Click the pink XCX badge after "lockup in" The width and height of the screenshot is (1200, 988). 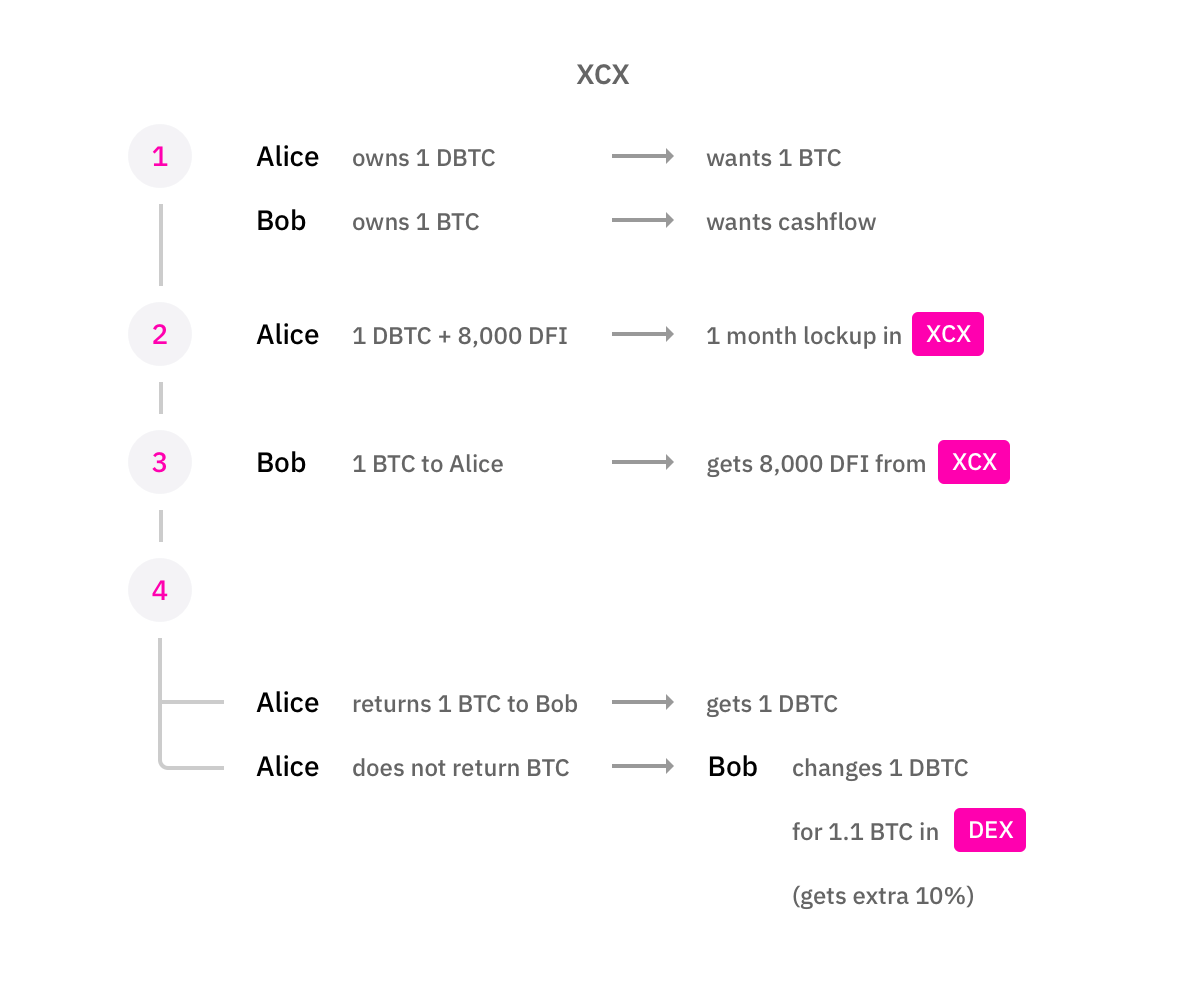(x=948, y=334)
